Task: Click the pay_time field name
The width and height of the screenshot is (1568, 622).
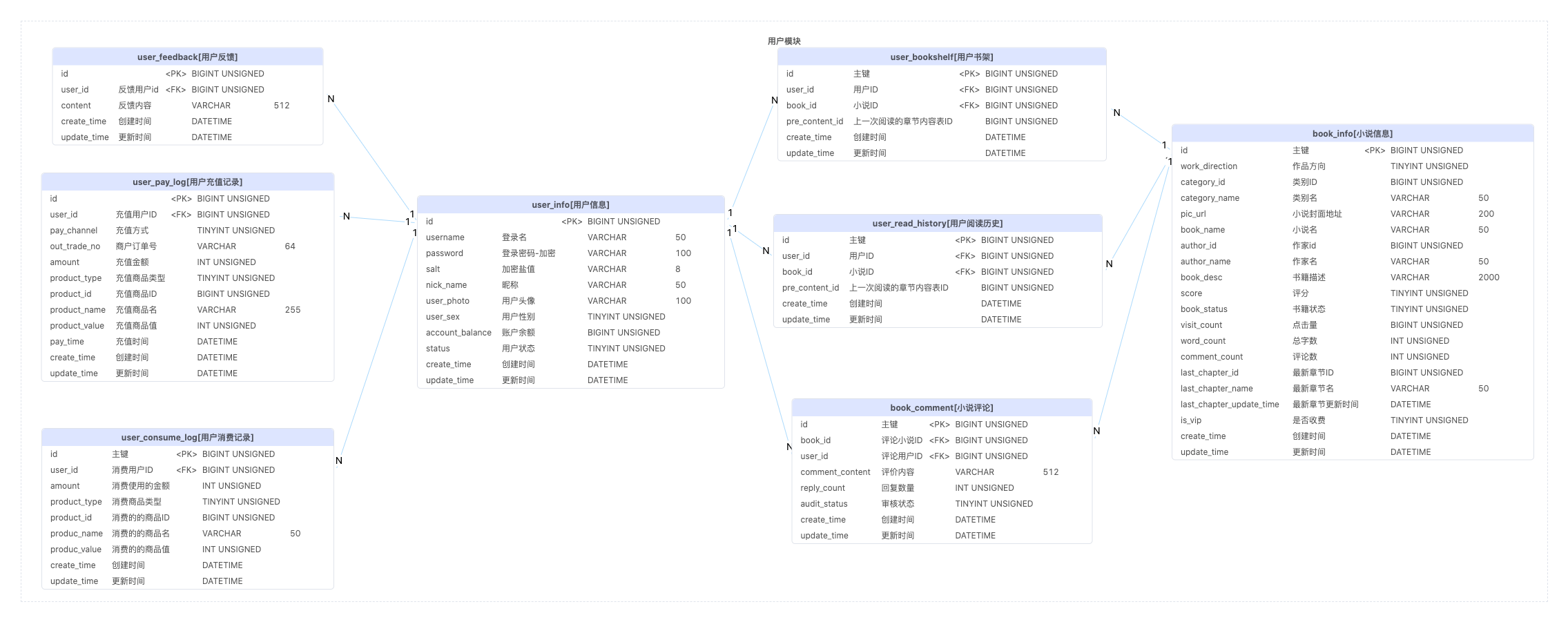Action: [67, 342]
